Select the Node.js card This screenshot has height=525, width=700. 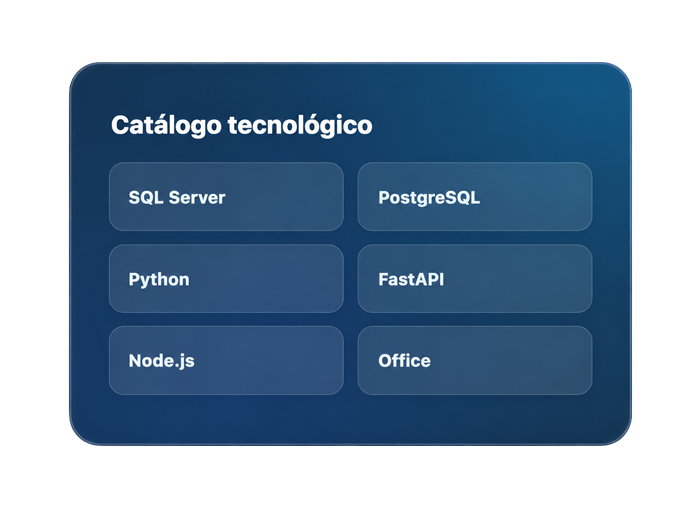coord(226,360)
